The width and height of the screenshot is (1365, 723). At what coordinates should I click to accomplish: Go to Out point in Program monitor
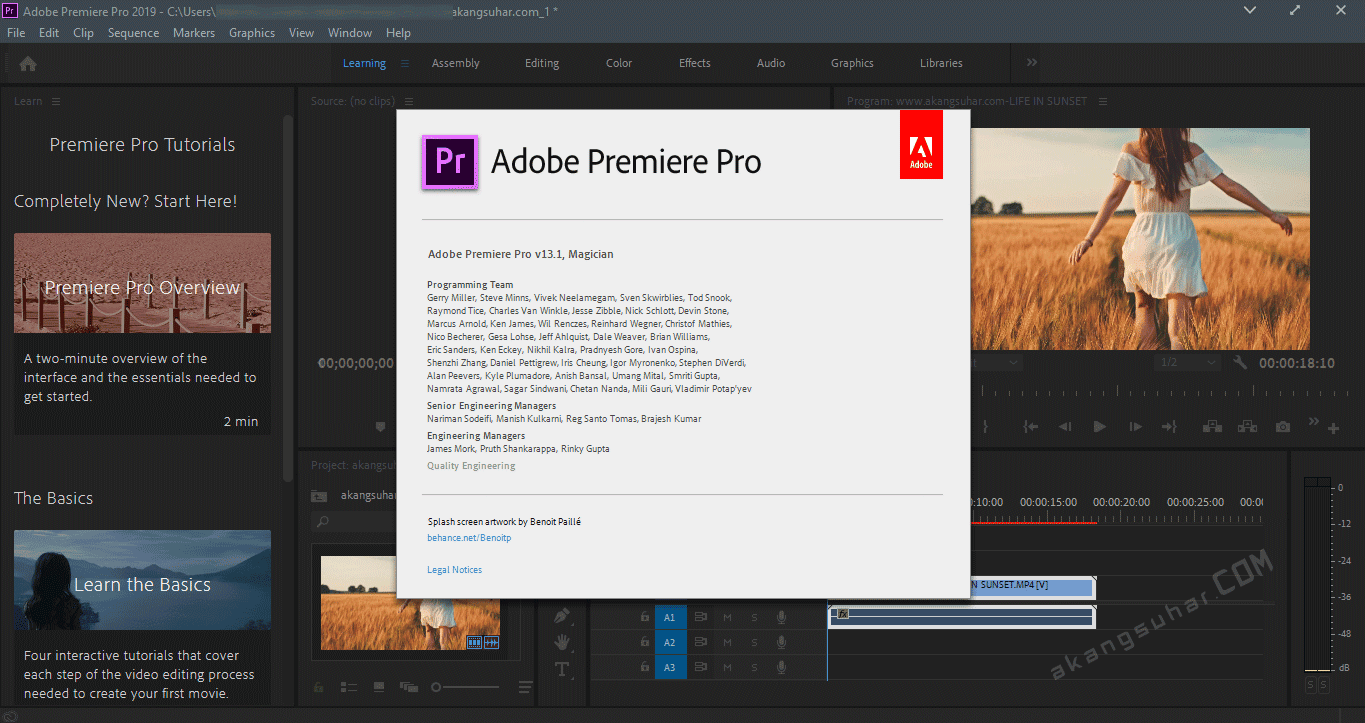(1169, 427)
